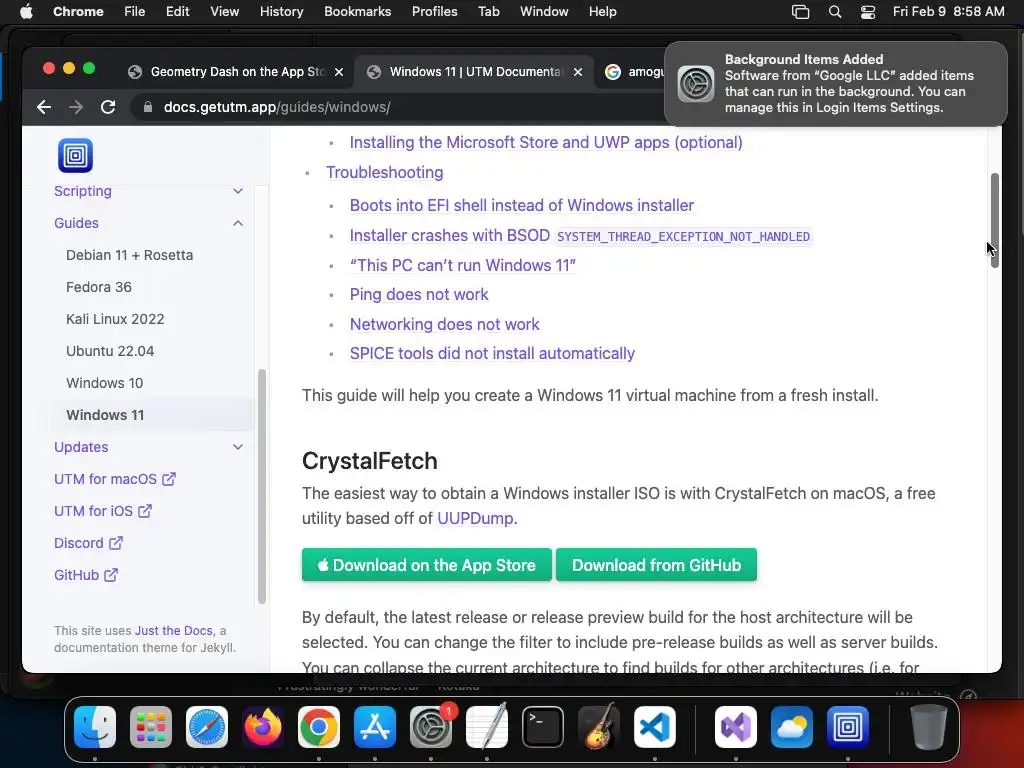This screenshot has height=768, width=1024.
Task: Click the address bar URL field
Action: point(398,107)
